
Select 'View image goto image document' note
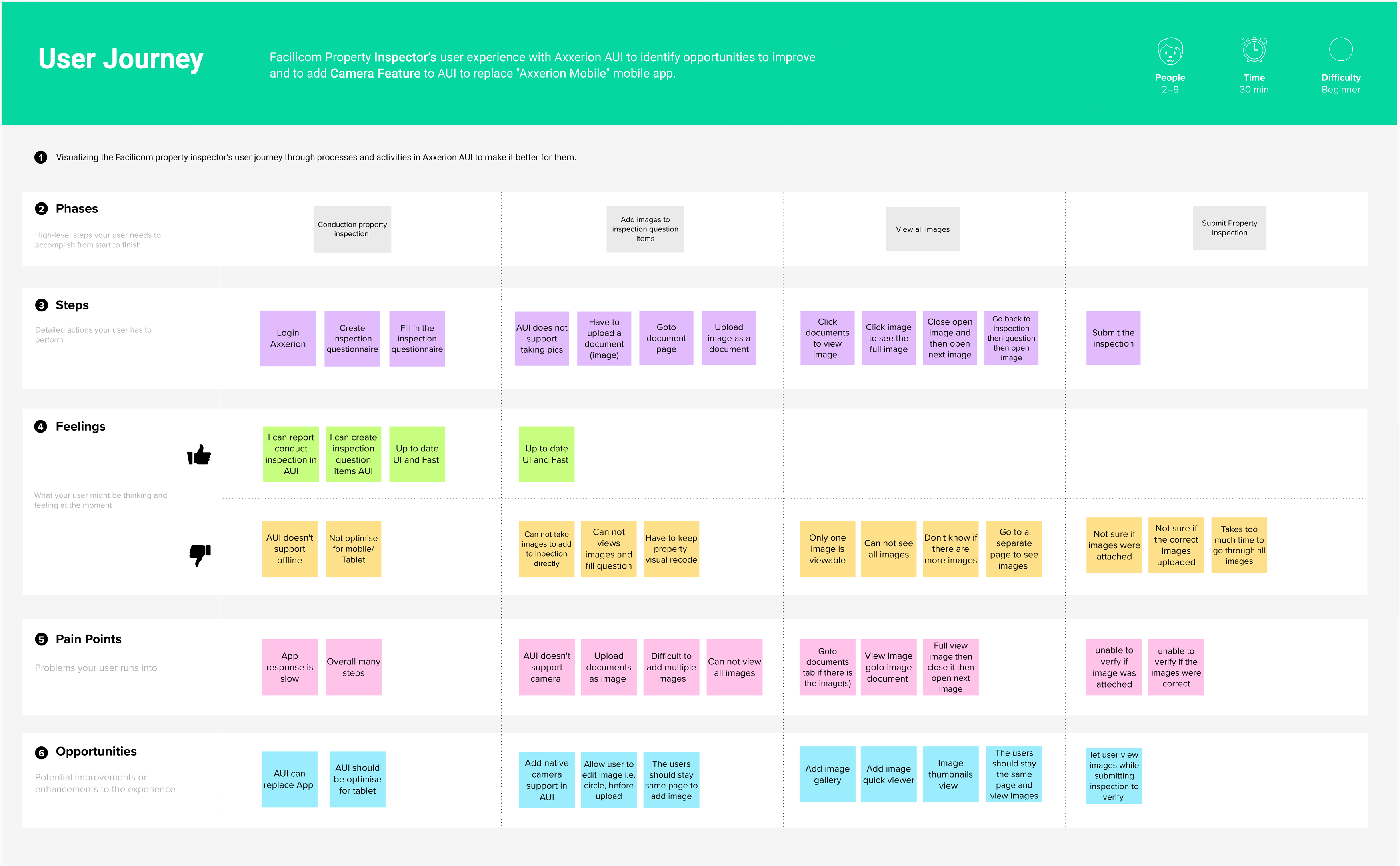[x=888, y=667]
